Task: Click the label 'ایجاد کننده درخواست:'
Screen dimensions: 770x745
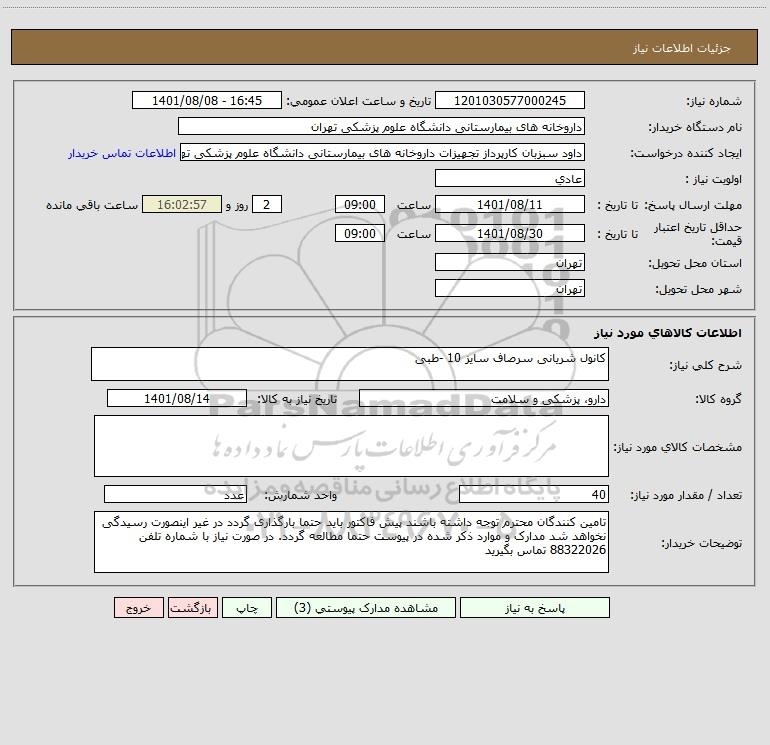Action: pos(686,154)
